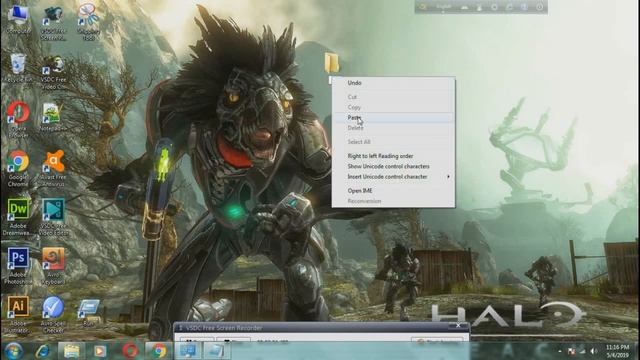Select the Adobe Photoshop desktop icon
The image size is (640, 360).
coord(18,265)
